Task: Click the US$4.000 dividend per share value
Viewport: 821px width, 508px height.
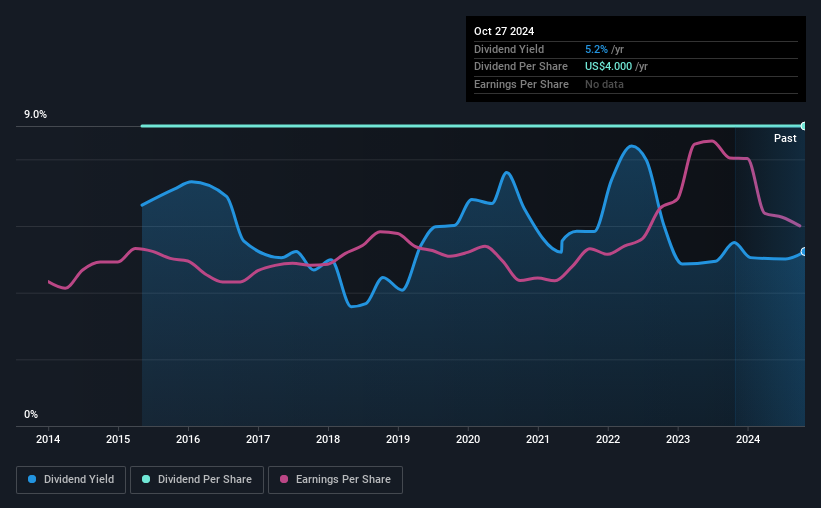Action: click(x=608, y=67)
